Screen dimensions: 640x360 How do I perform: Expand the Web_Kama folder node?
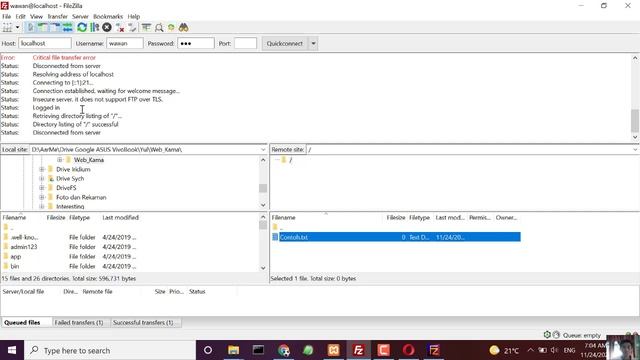click(x=60, y=160)
